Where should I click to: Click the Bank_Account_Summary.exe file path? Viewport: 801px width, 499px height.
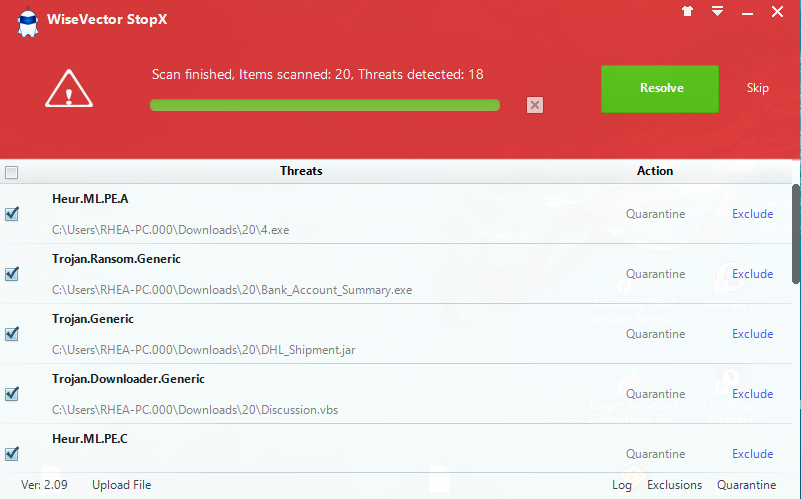tap(232, 290)
